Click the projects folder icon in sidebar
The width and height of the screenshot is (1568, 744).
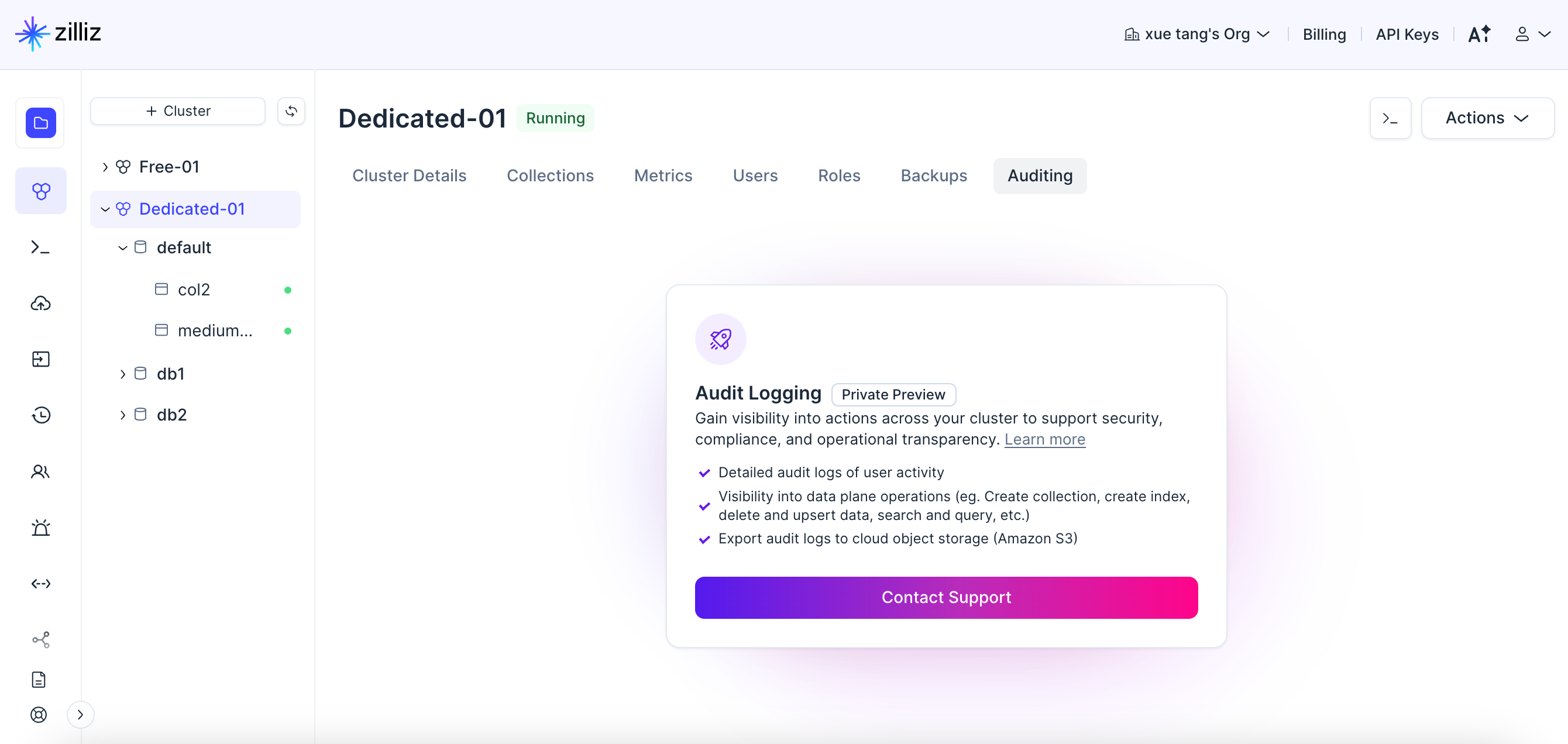click(41, 123)
